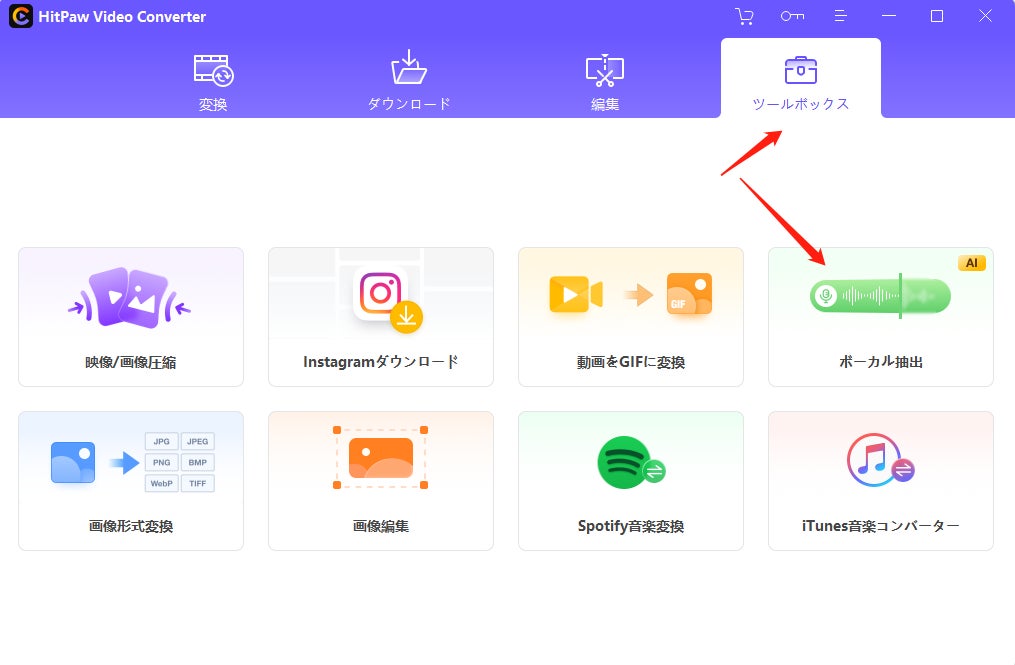Click the key registration icon
The width and height of the screenshot is (1015, 665).
pyautogui.click(x=792, y=16)
